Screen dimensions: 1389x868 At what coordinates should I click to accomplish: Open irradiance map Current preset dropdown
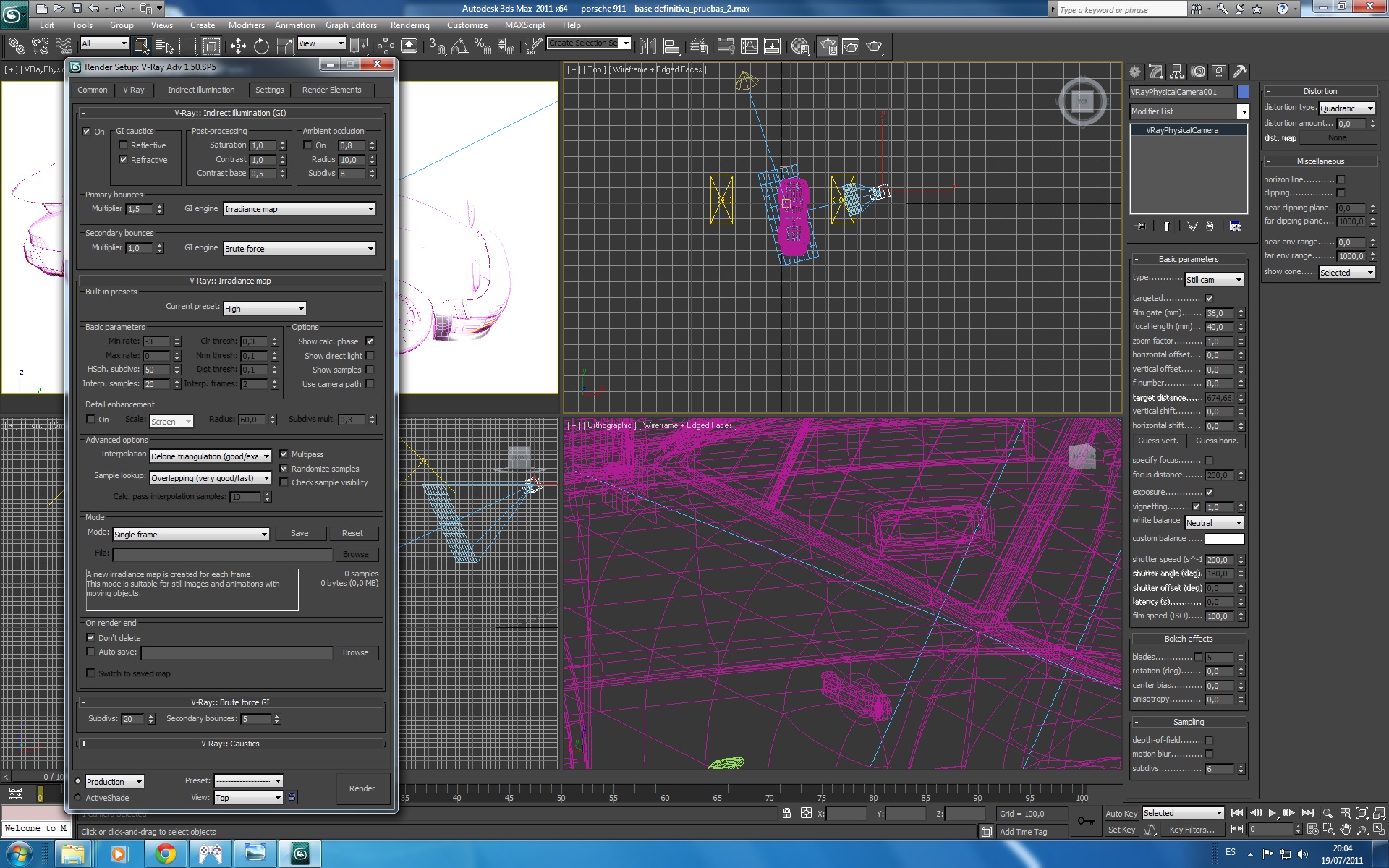click(264, 309)
